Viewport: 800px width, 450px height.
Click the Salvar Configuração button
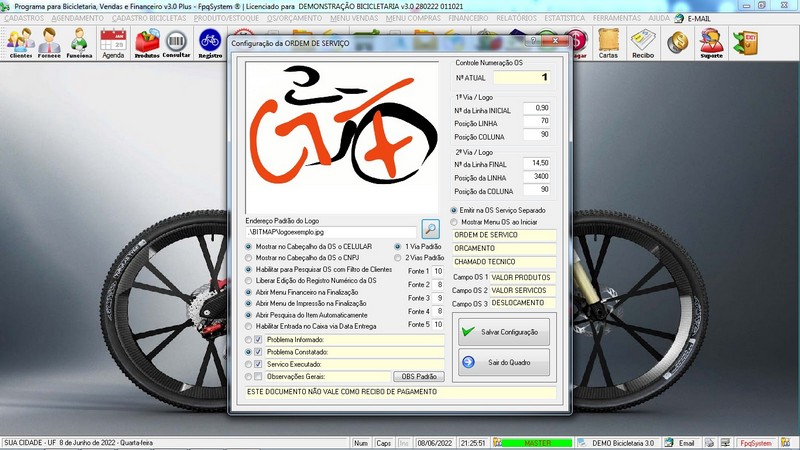(504, 332)
